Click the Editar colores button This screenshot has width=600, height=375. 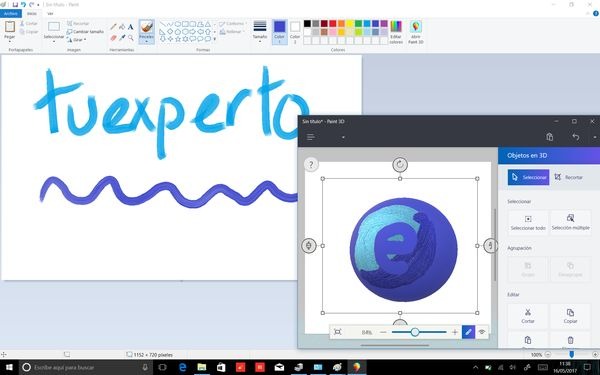(396, 32)
